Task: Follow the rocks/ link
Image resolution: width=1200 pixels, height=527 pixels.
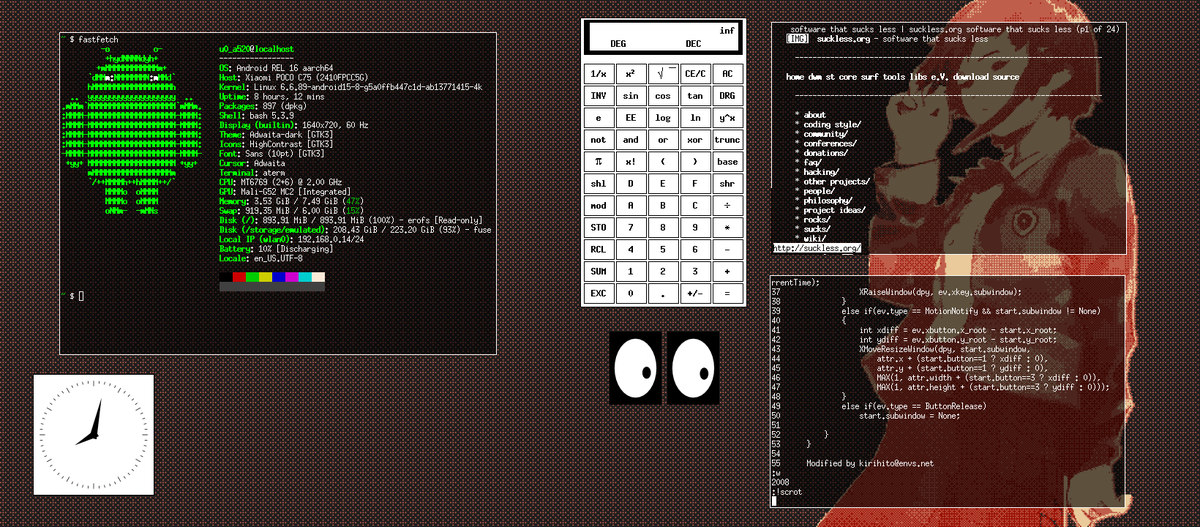Action: pyautogui.click(x=817, y=219)
